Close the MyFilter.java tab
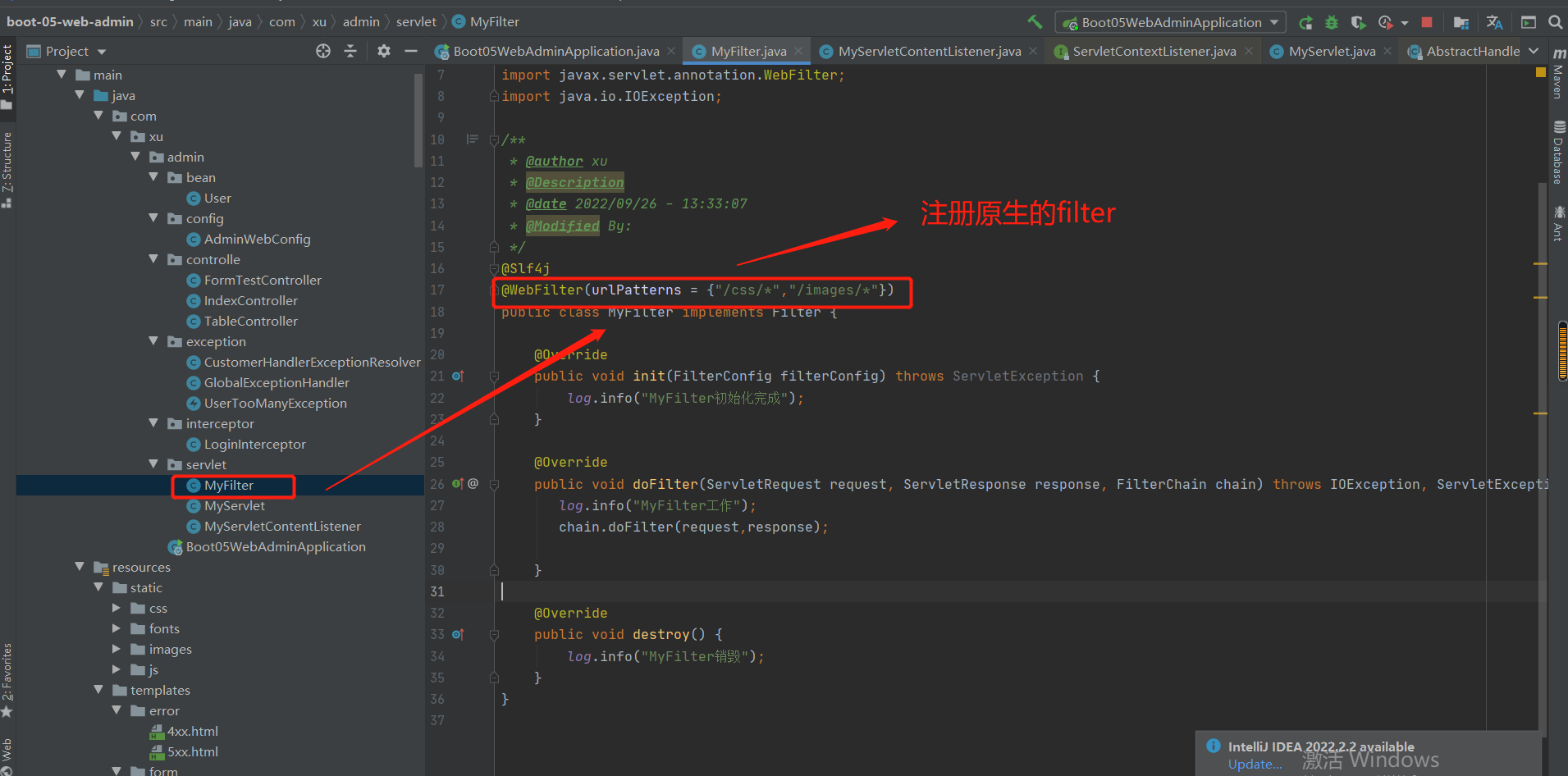 [798, 51]
